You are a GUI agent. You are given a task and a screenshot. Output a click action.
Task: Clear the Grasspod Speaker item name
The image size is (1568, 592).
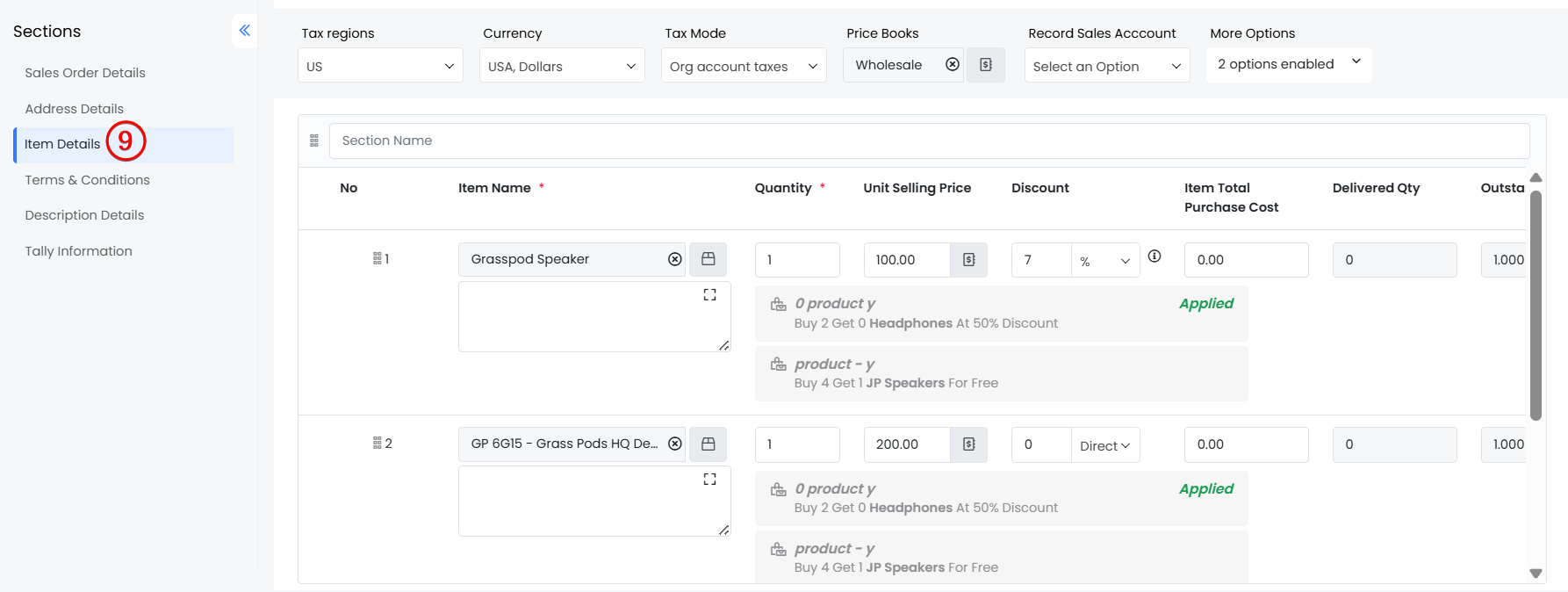point(674,259)
